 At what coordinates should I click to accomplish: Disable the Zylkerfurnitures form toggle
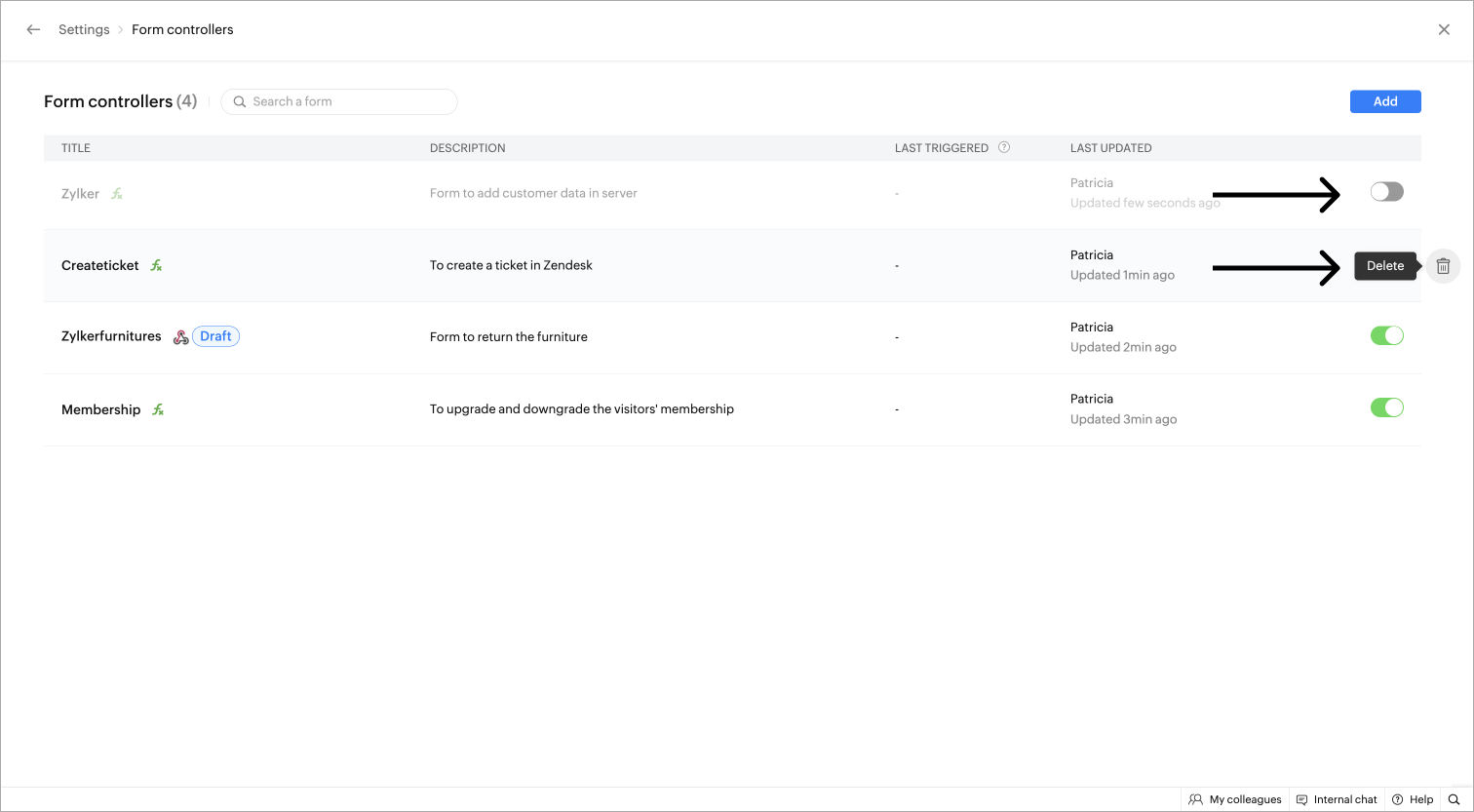coord(1386,336)
